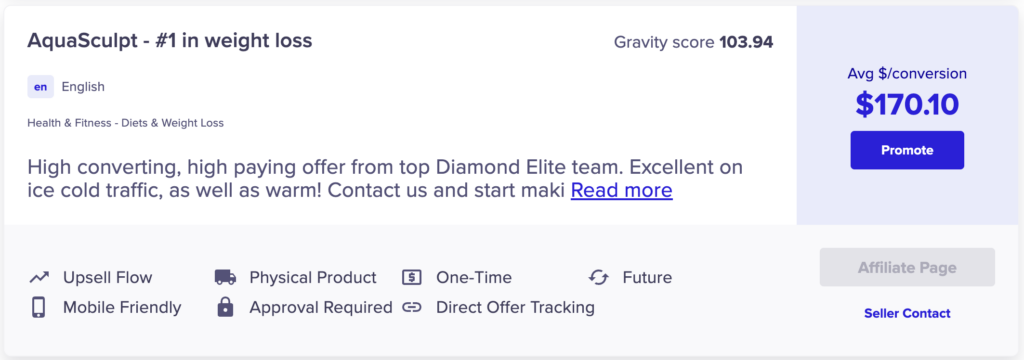This screenshot has width=1024, height=360.
Task: Click the Direct Offer Tracking label
Action: point(515,307)
